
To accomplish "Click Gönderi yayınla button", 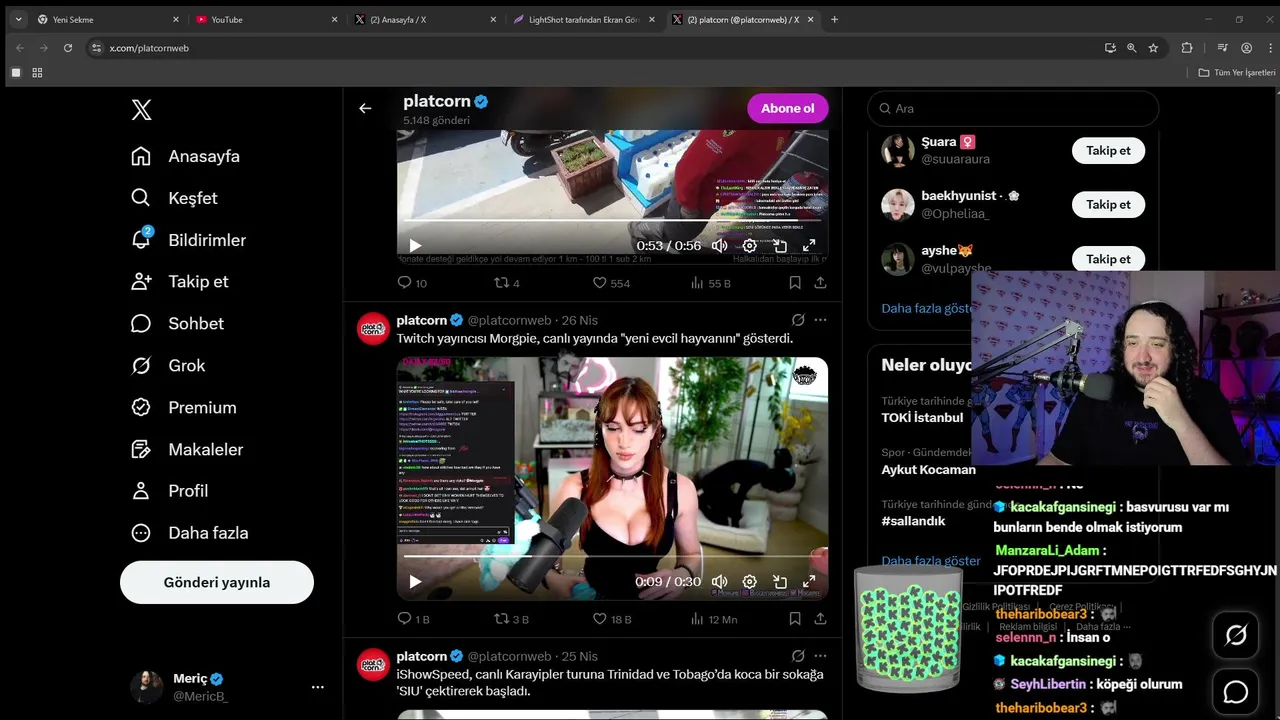I will pos(217,582).
